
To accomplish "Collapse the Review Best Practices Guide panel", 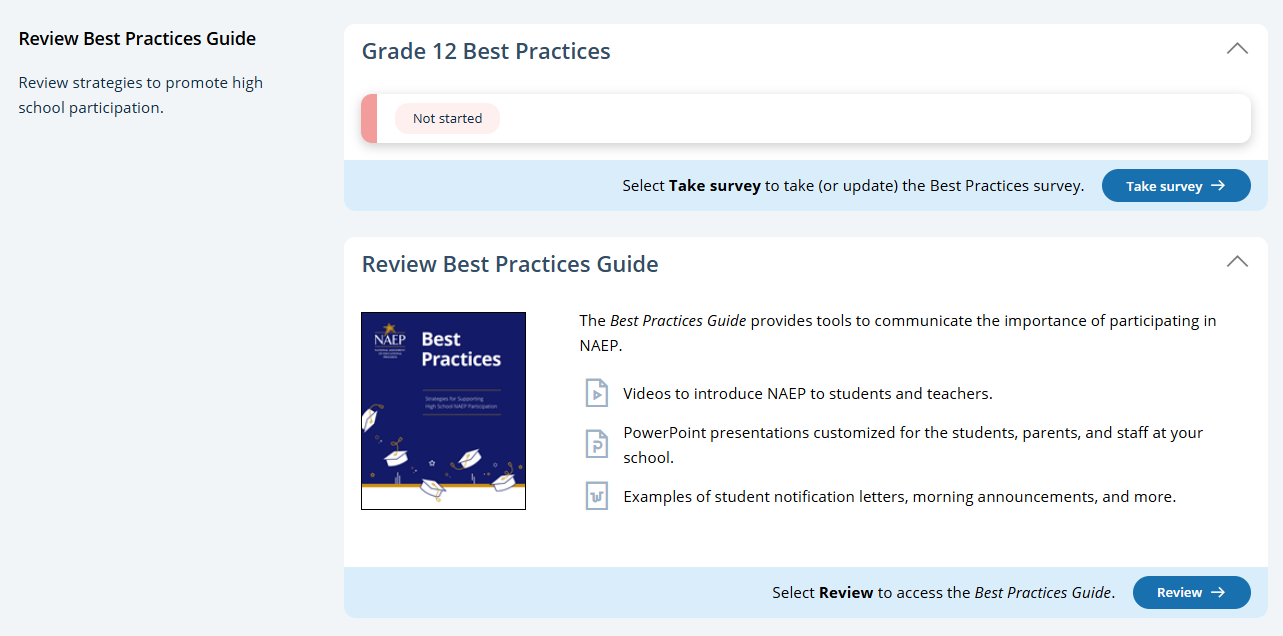I will [1237, 262].
